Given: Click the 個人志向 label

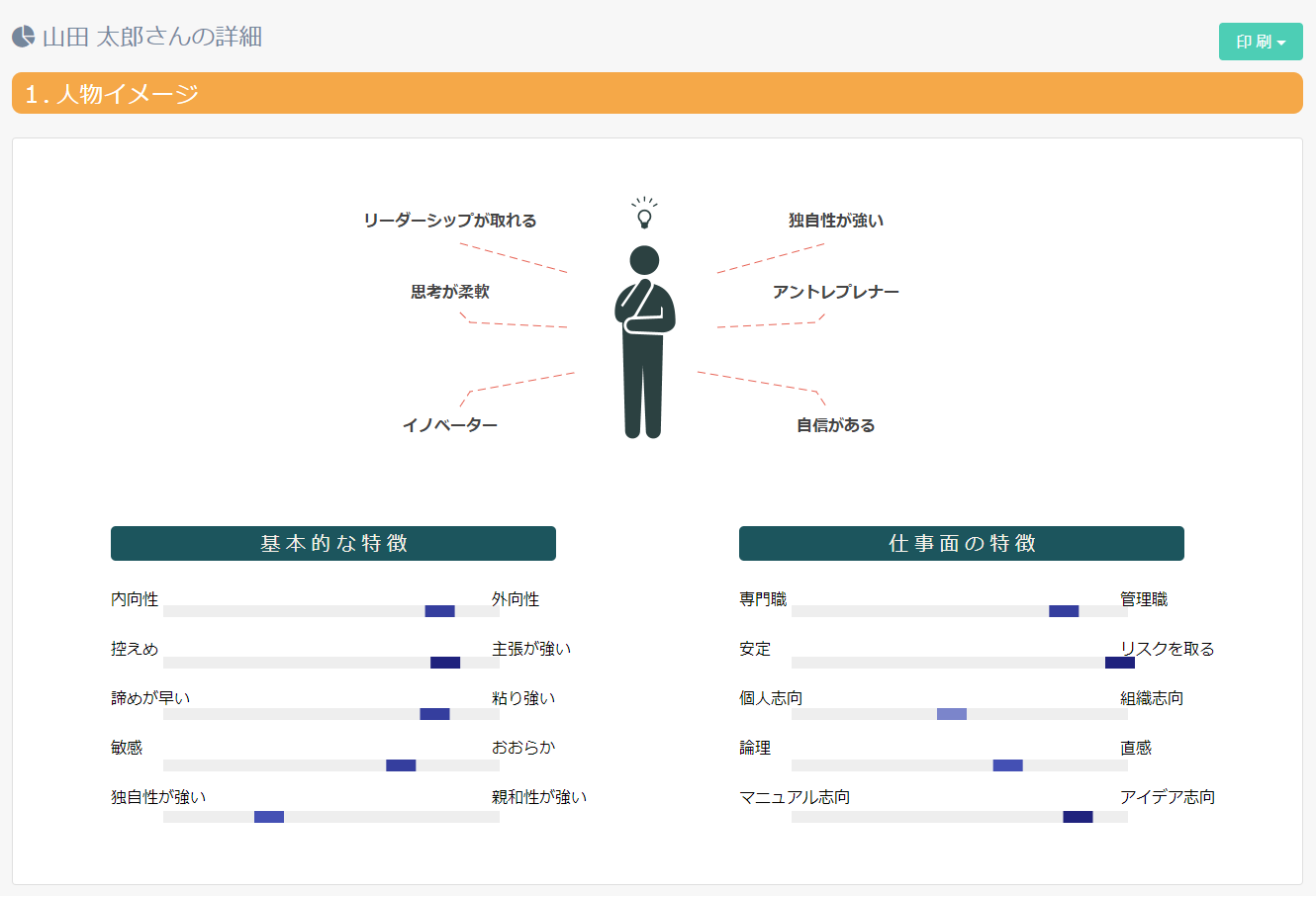Looking at the screenshot, I should (771, 698).
